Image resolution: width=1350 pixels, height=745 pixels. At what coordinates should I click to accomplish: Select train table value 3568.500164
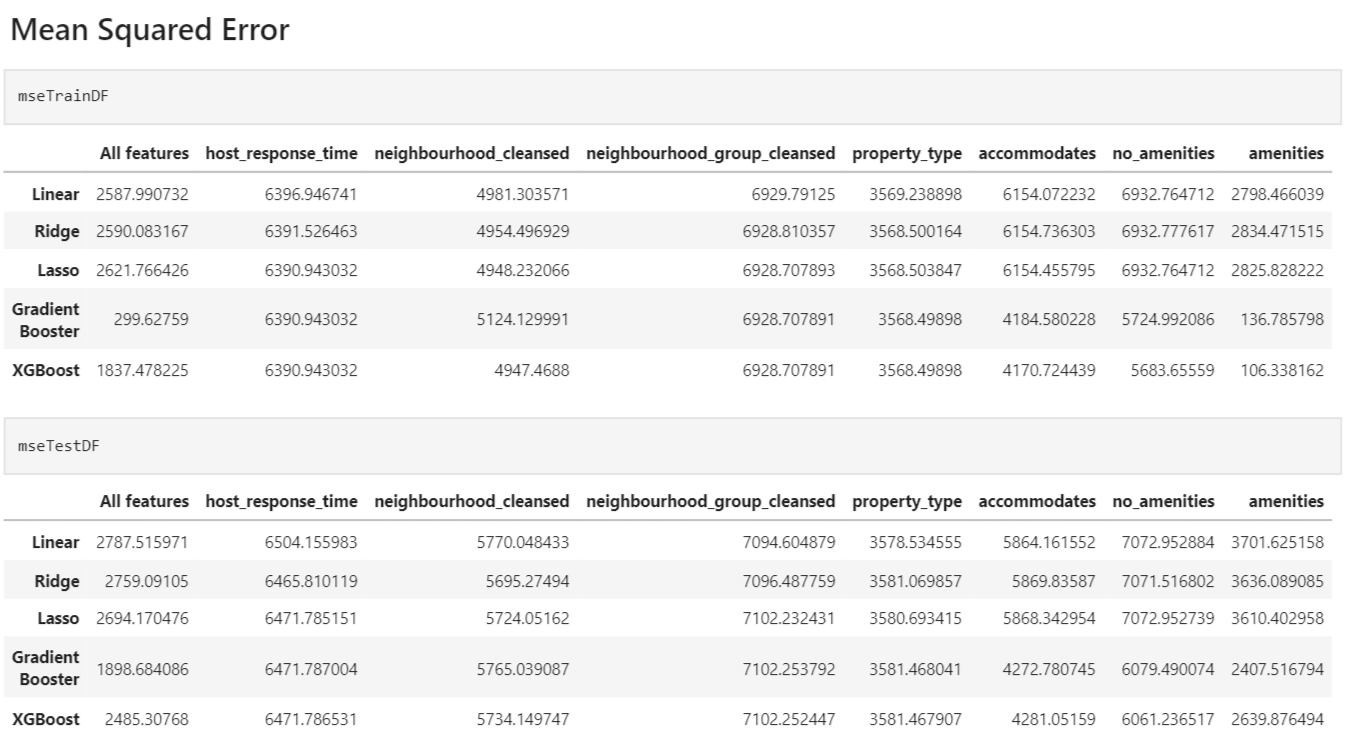click(916, 232)
